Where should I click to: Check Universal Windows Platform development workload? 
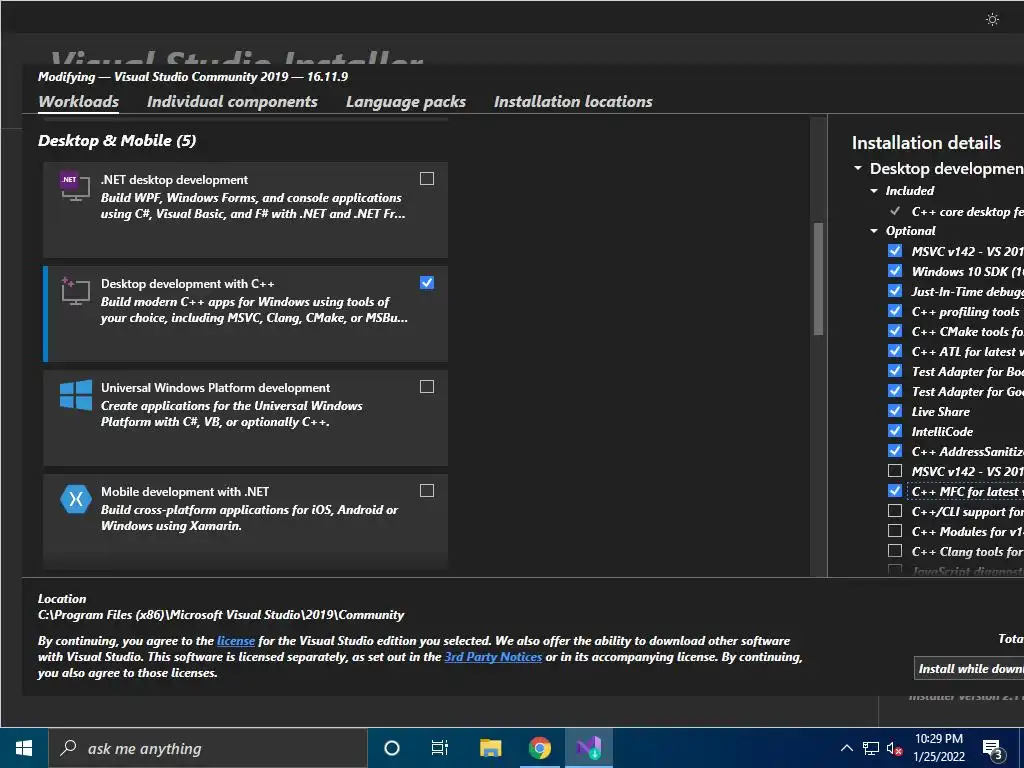coord(426,387)
